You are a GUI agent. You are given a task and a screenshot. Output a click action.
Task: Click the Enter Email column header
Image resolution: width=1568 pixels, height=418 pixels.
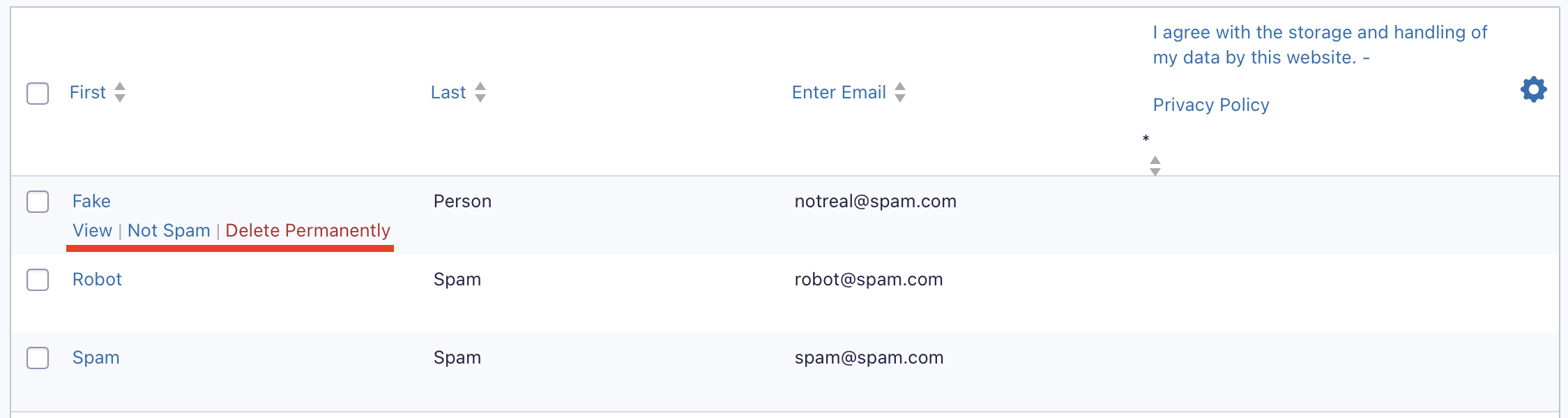tap(839, 92)
